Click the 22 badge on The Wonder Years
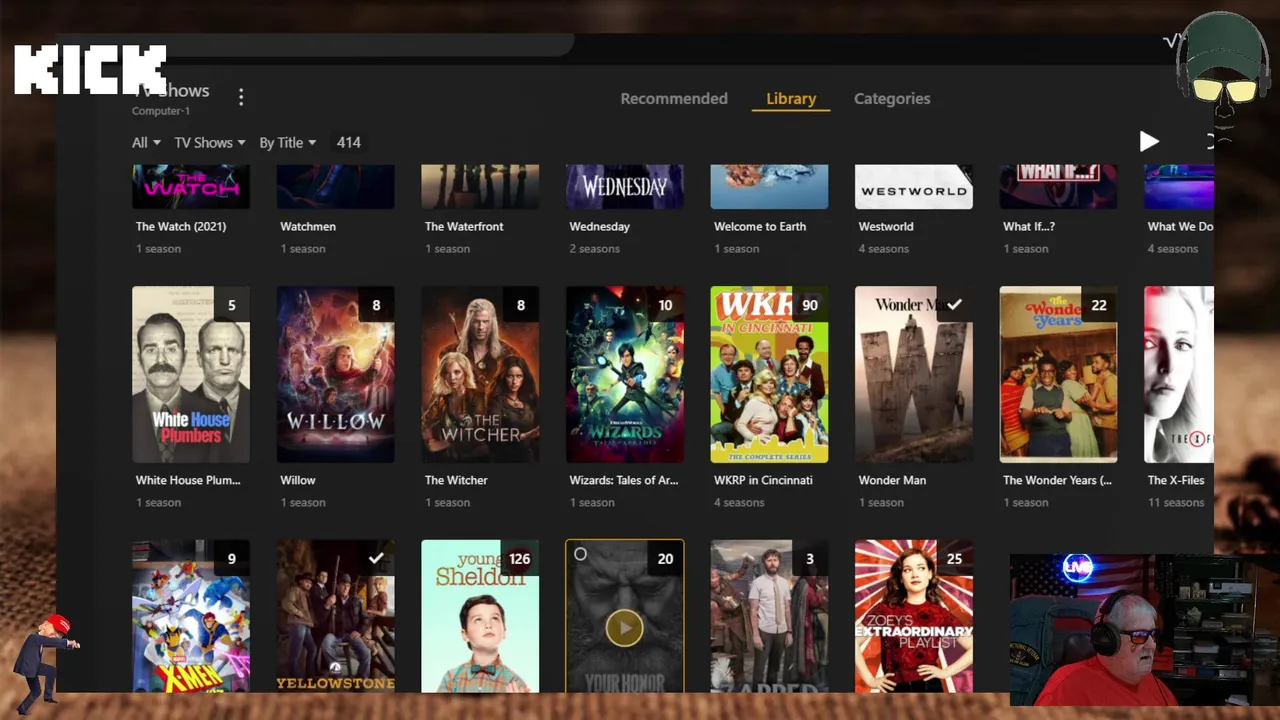Image resolution: width=1280 pixels, height=720 pixels. click(1099, 305)
